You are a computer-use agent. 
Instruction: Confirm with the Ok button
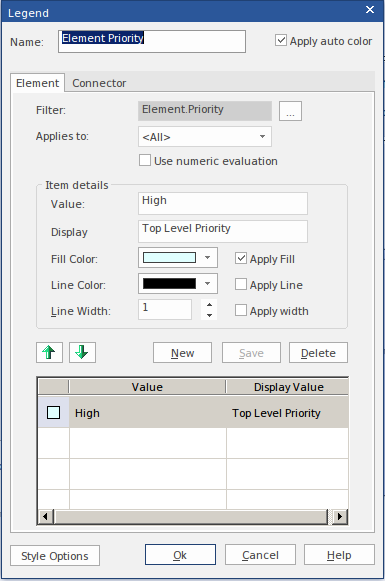tap(180, 555)
